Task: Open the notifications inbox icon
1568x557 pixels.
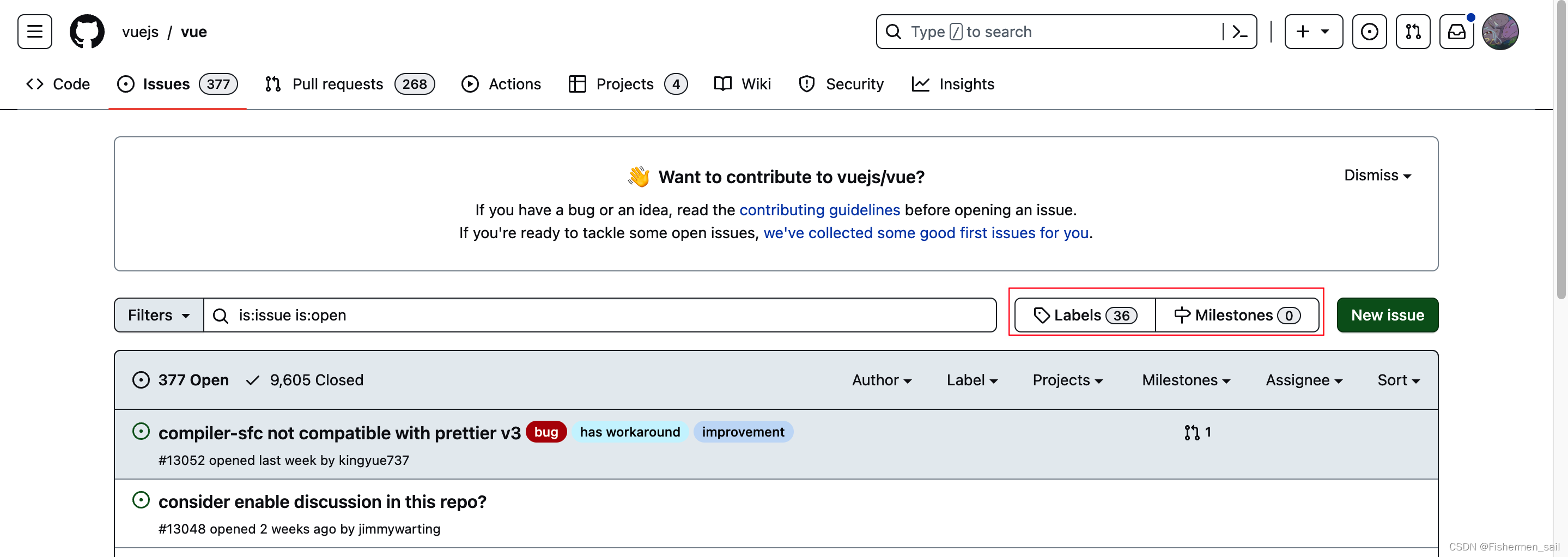Action: click(1457, 32)
